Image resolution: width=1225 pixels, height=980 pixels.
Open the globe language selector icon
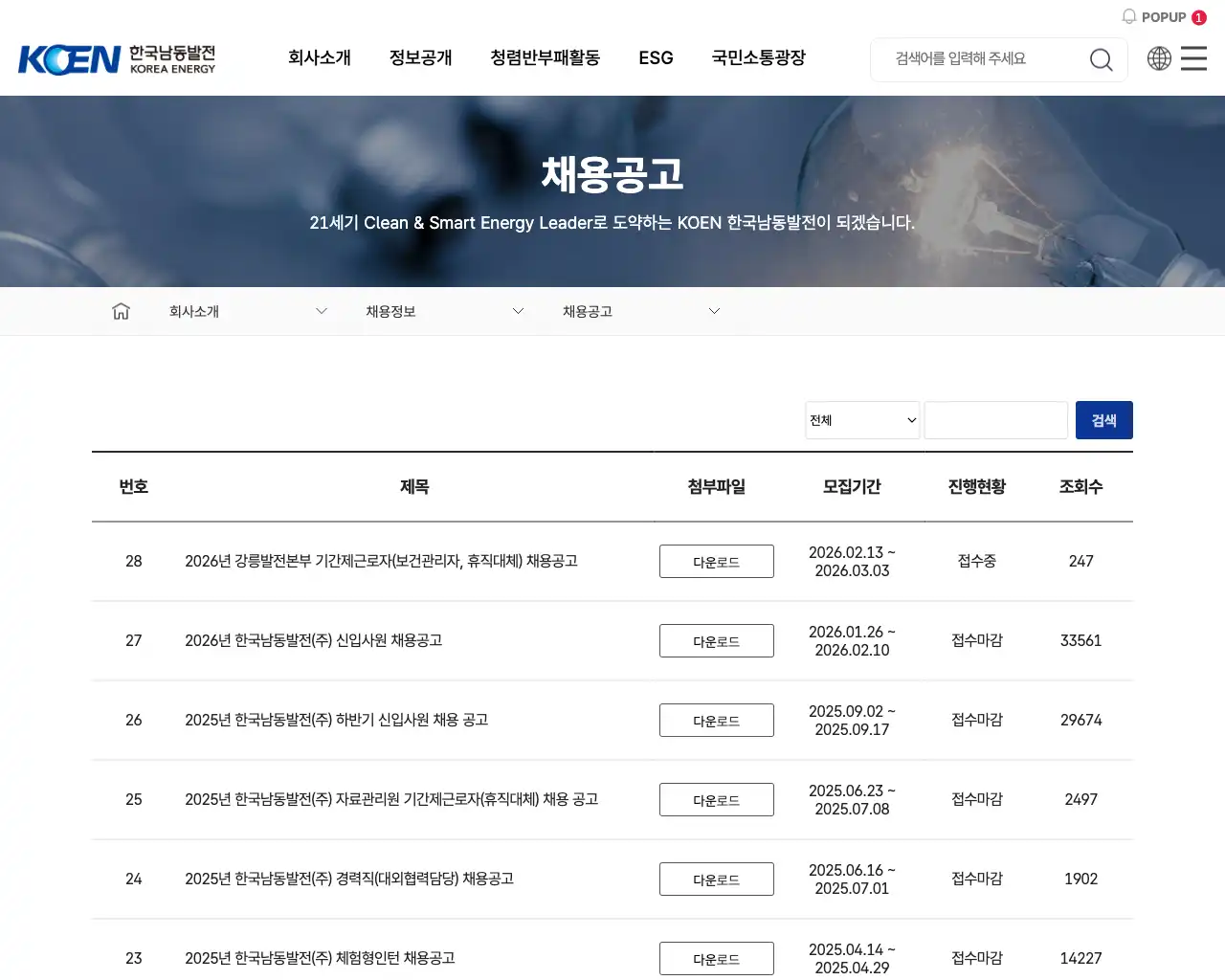(x=1159, y=58)
